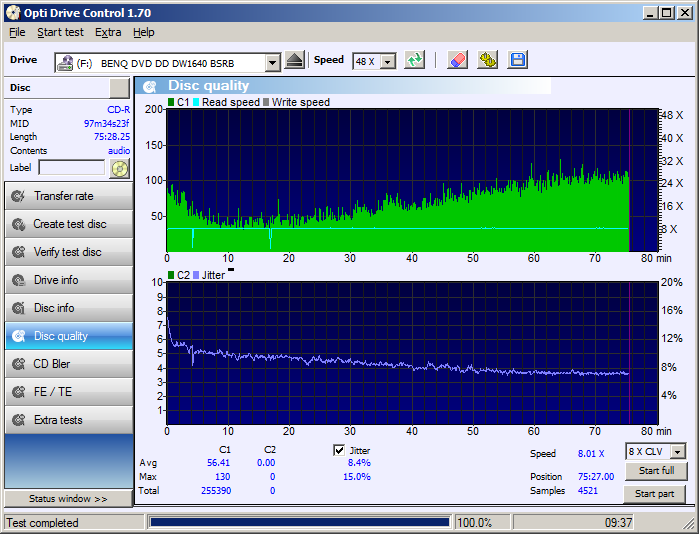Save results with the floppy disk icon
This screenshot has height=534, width=699.
[x=518, y=60]
